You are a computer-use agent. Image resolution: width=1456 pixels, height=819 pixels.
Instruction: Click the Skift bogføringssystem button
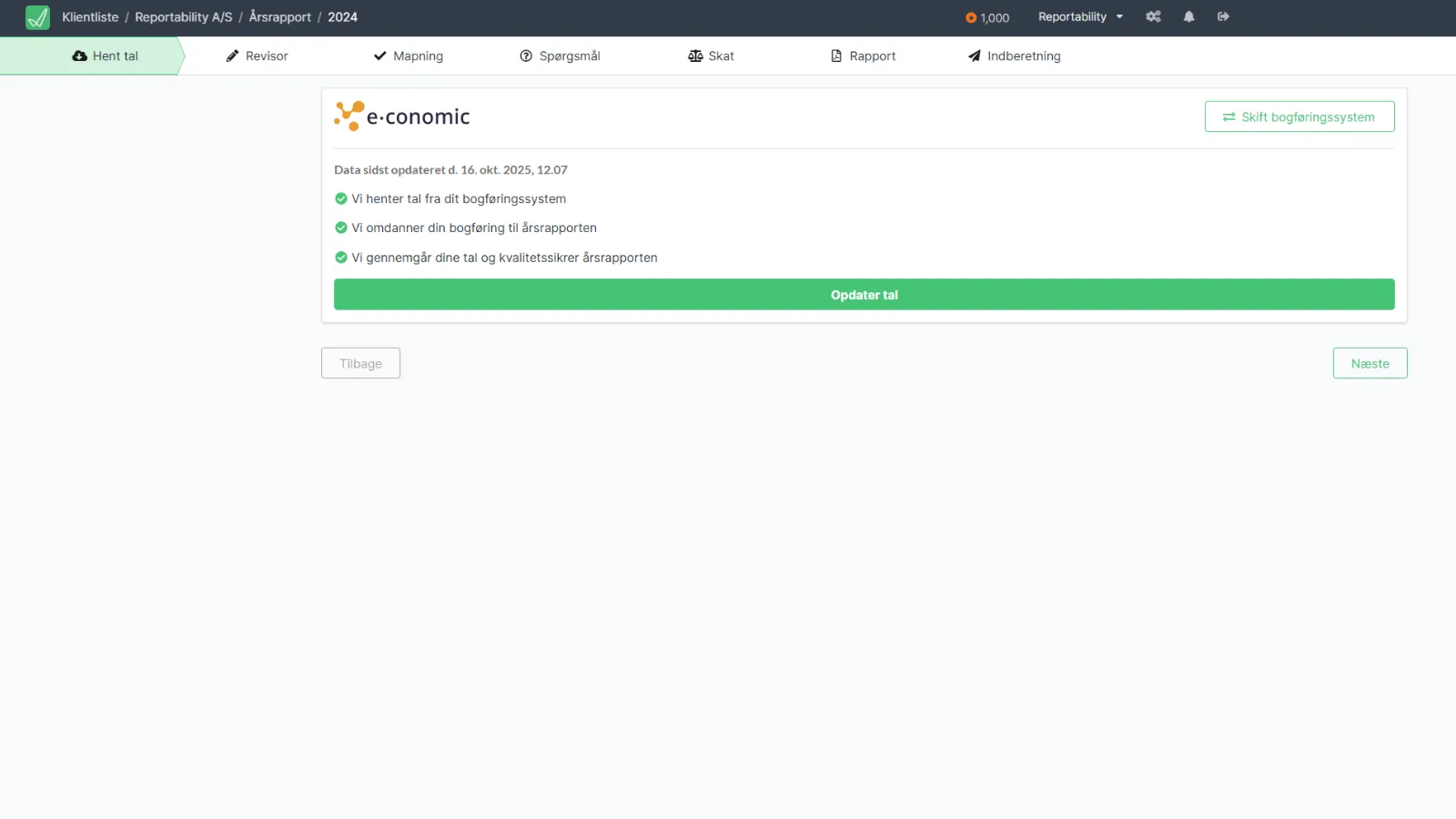[x=1299, y=116]
